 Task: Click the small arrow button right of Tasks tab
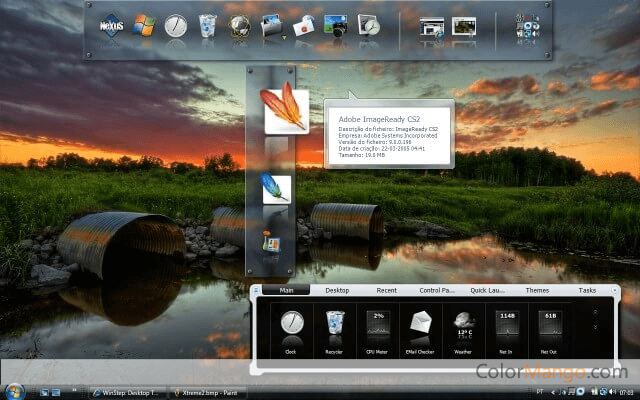614,290
